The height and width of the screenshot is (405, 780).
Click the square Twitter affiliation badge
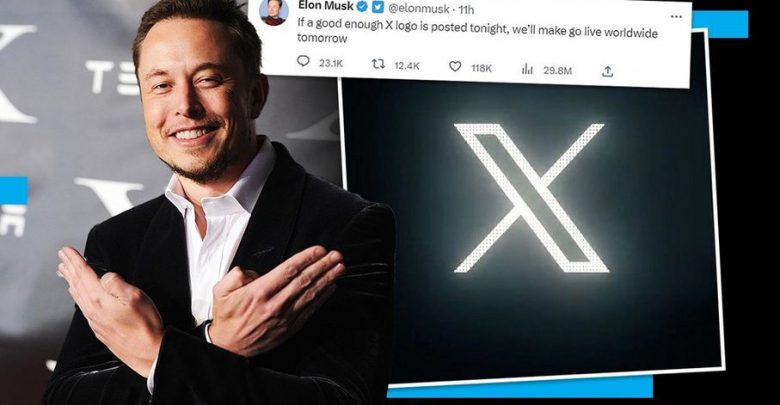[x=378, y=7]
